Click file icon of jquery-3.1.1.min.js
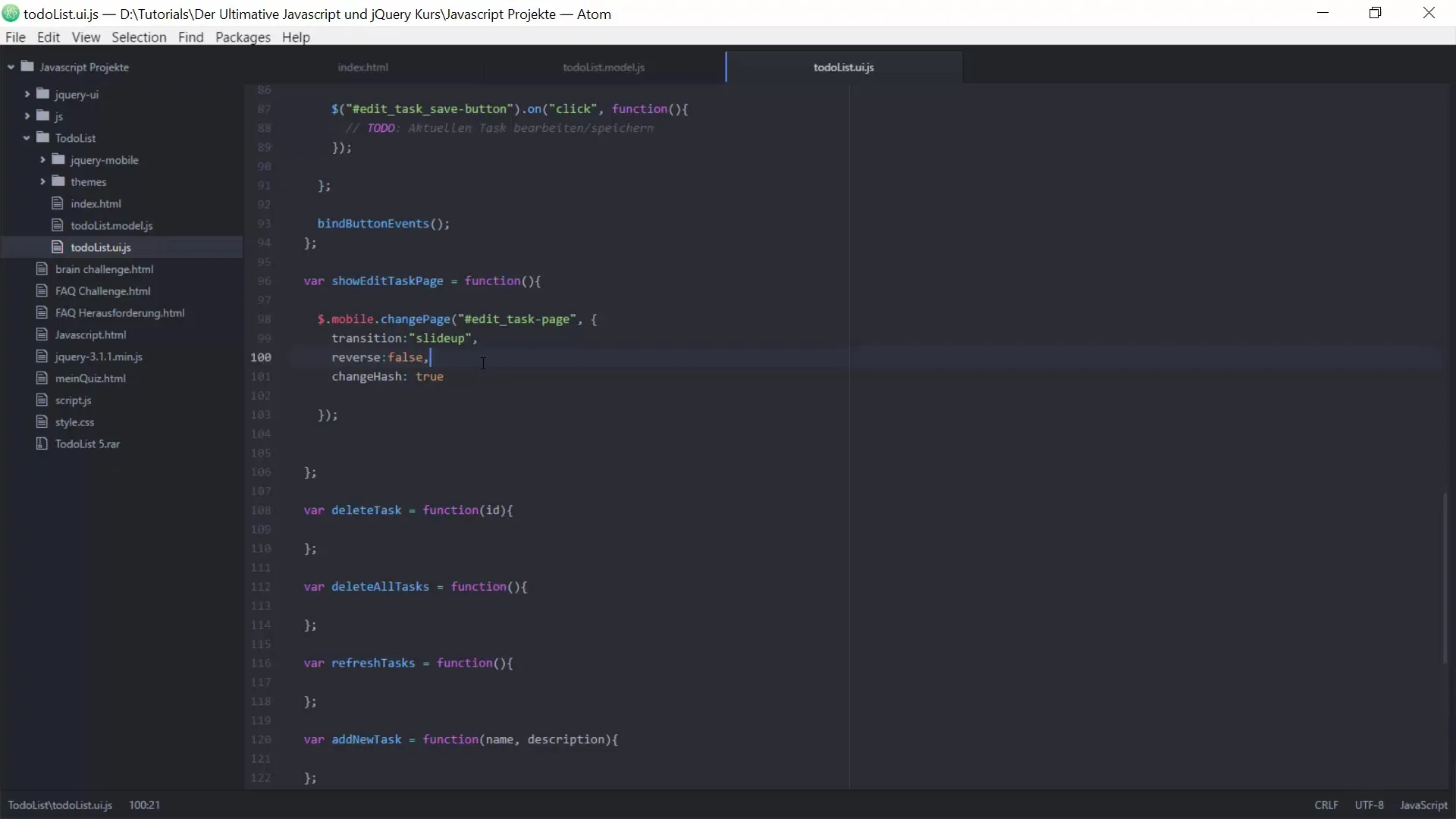1456x819 pixels. [x=42, y=356]
